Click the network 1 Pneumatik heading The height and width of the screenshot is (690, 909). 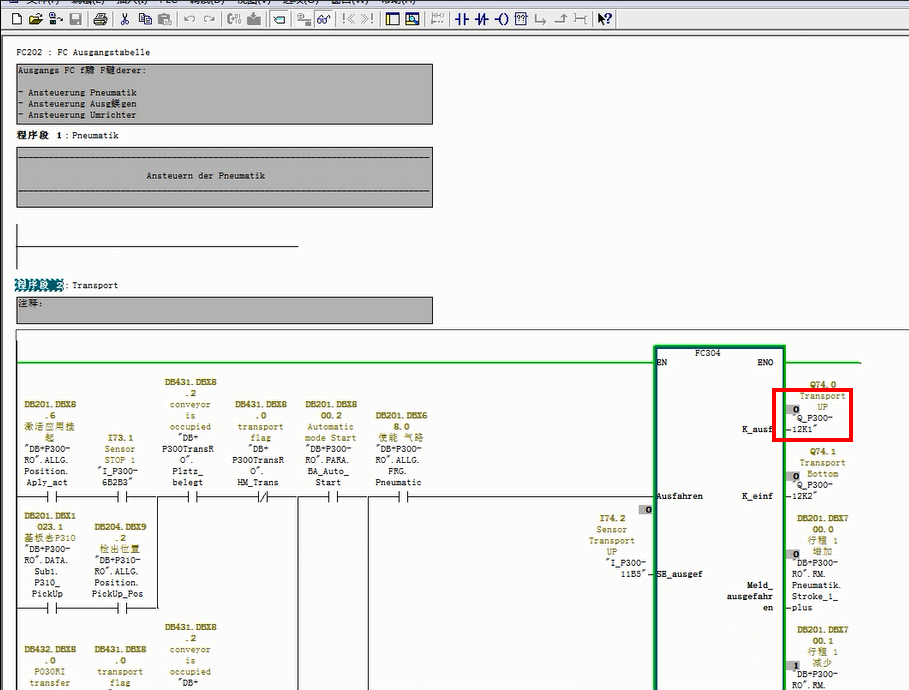point(91,135)
